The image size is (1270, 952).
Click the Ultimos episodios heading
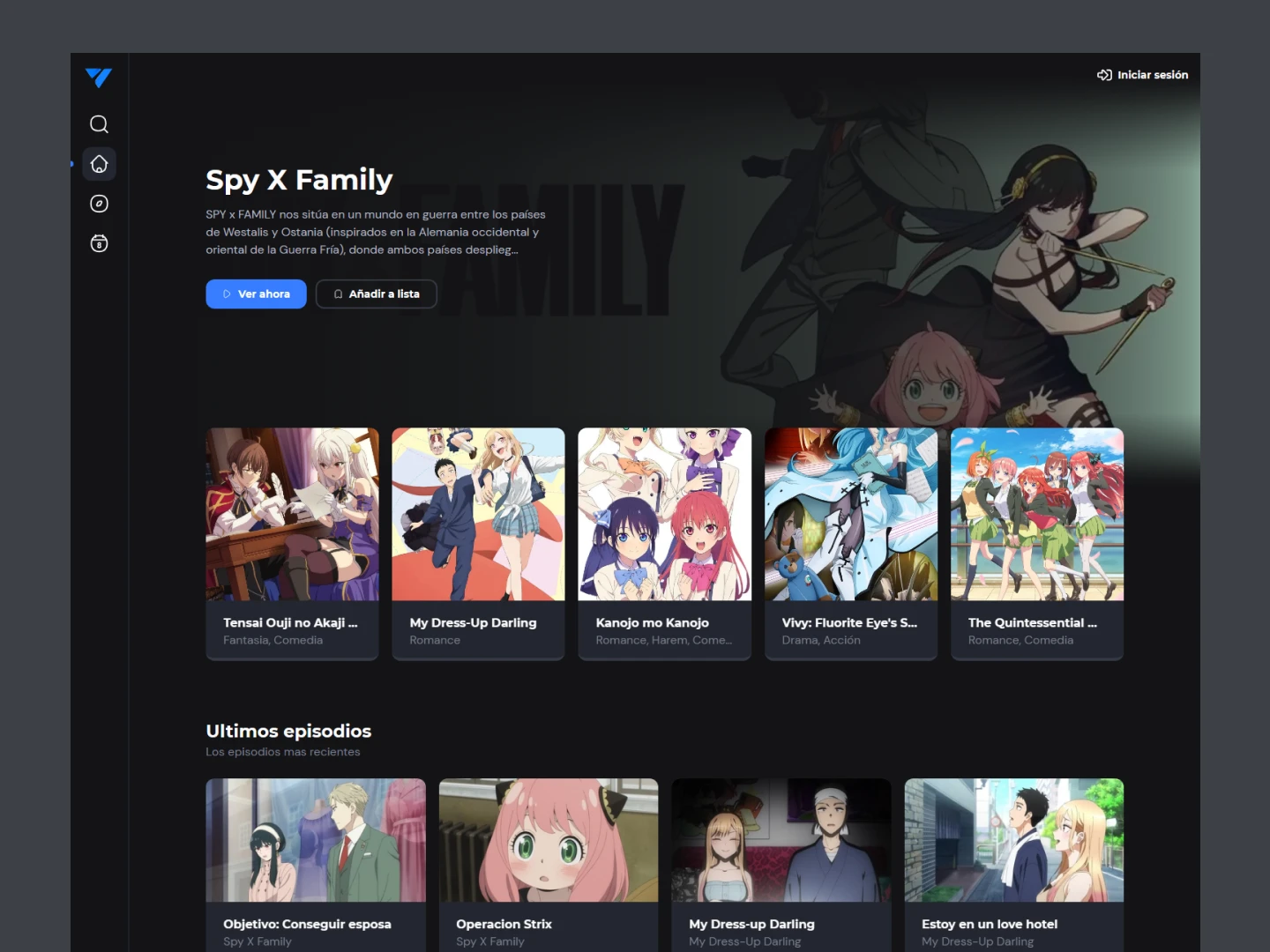click(x=288, y=731)
